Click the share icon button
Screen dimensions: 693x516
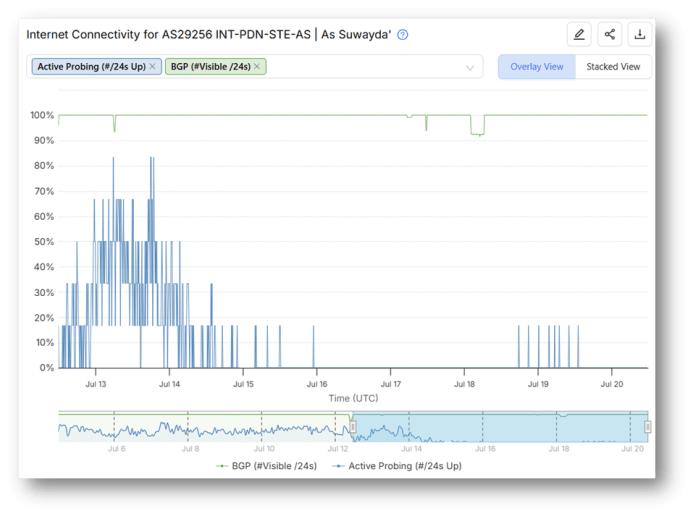point(609,34)
